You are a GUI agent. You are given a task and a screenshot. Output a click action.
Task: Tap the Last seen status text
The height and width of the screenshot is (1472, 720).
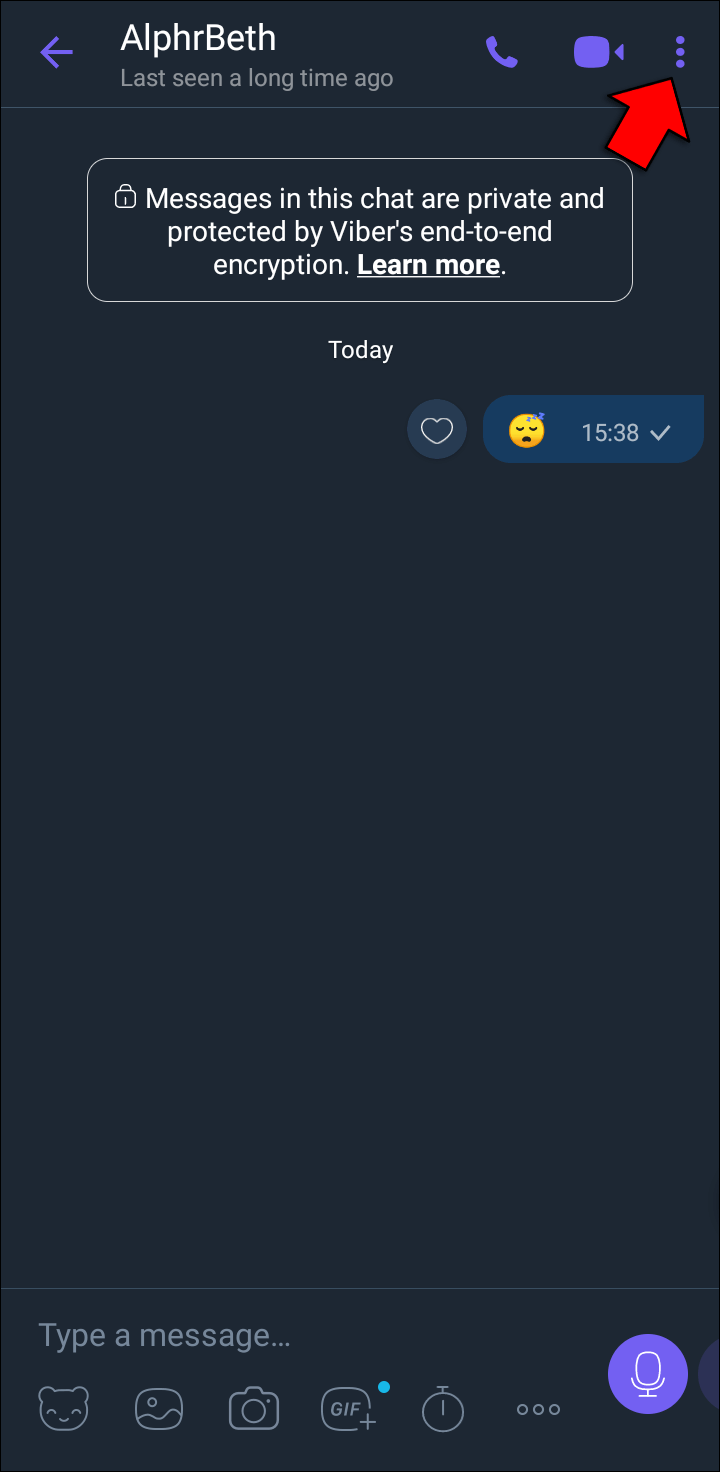pos(257,78)
